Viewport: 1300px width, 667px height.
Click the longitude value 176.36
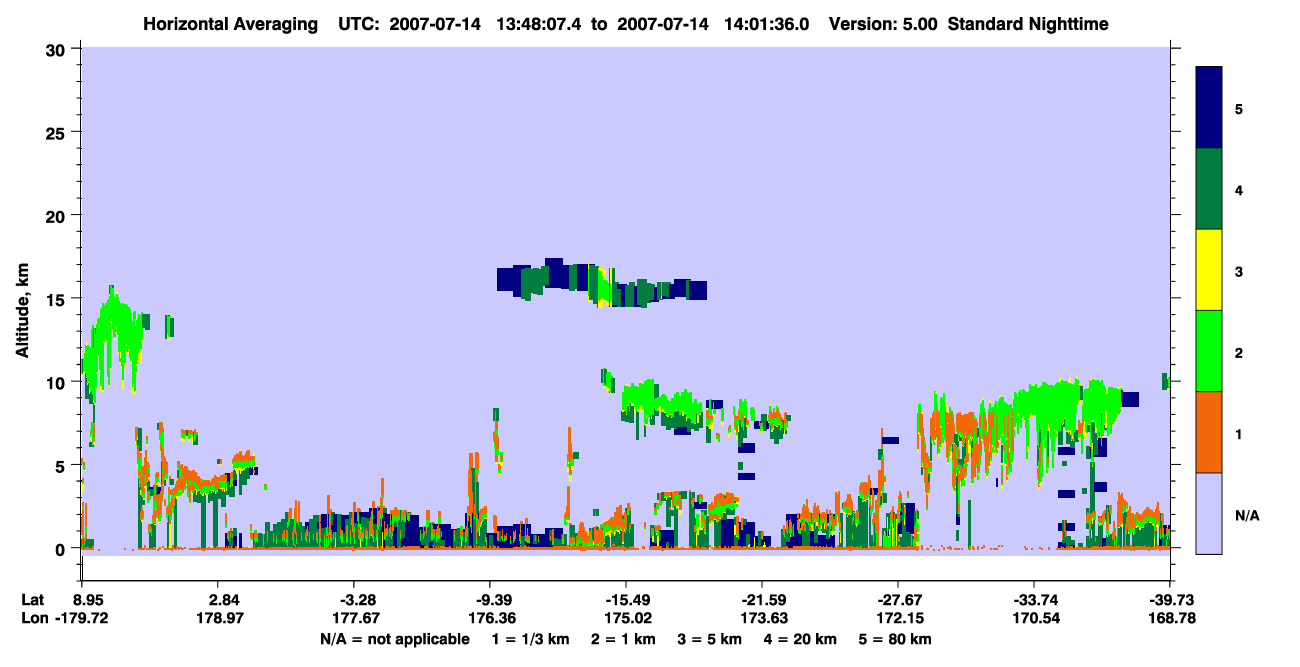[x=492, y=619]
